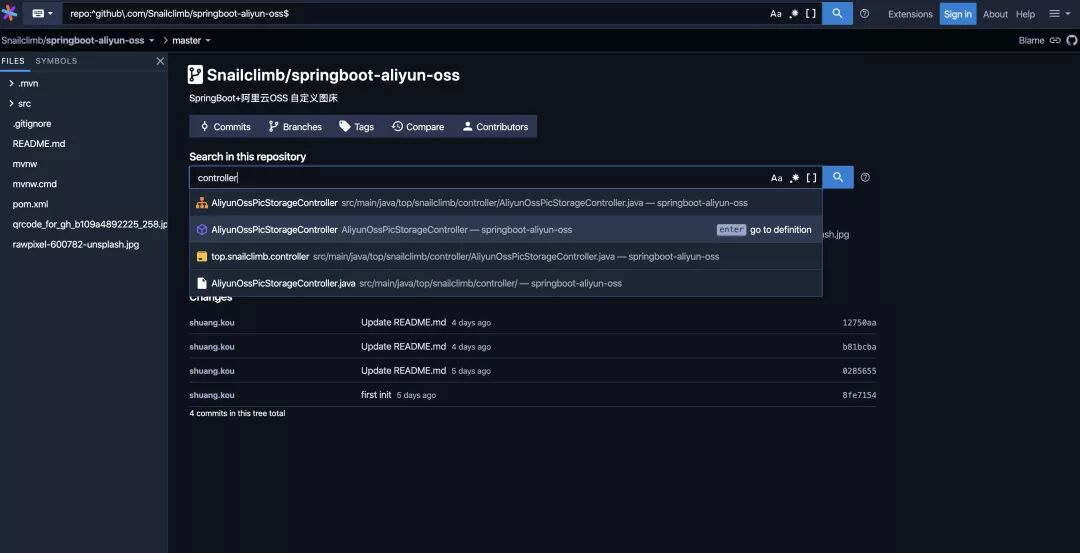1080x553 pixels.
Task: Click Snailclimb/springboot-aliyun-oss page heading
Action: click(333, 75)
